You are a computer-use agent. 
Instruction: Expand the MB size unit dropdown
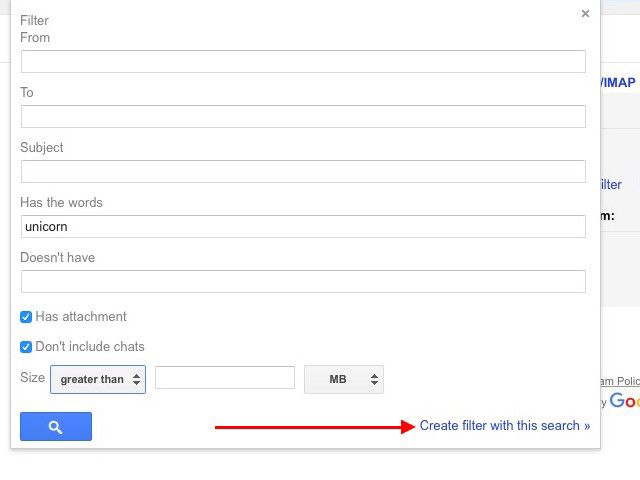point(344,379)
